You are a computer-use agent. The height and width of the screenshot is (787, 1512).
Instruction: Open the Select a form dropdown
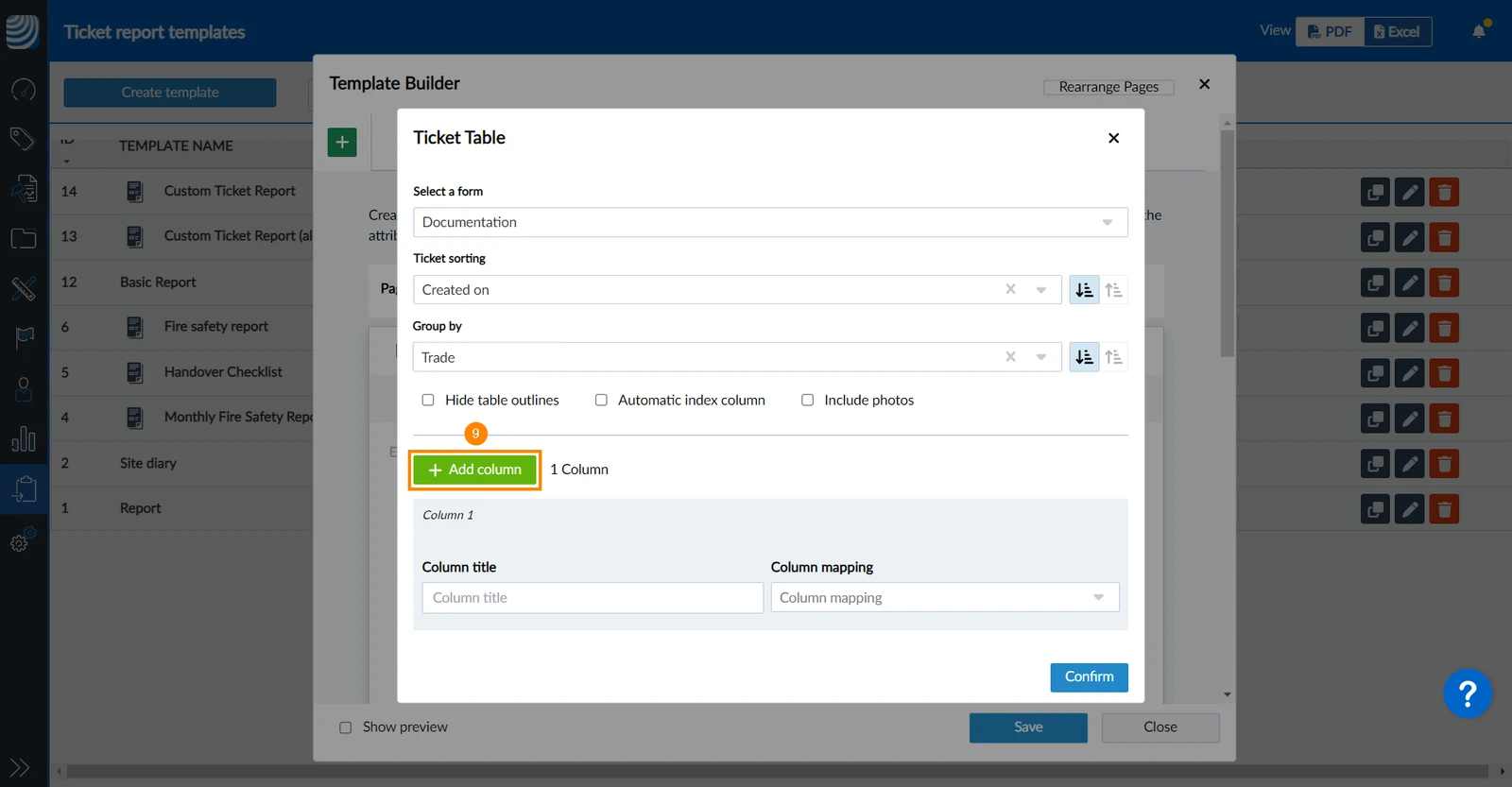click(770, 222)
